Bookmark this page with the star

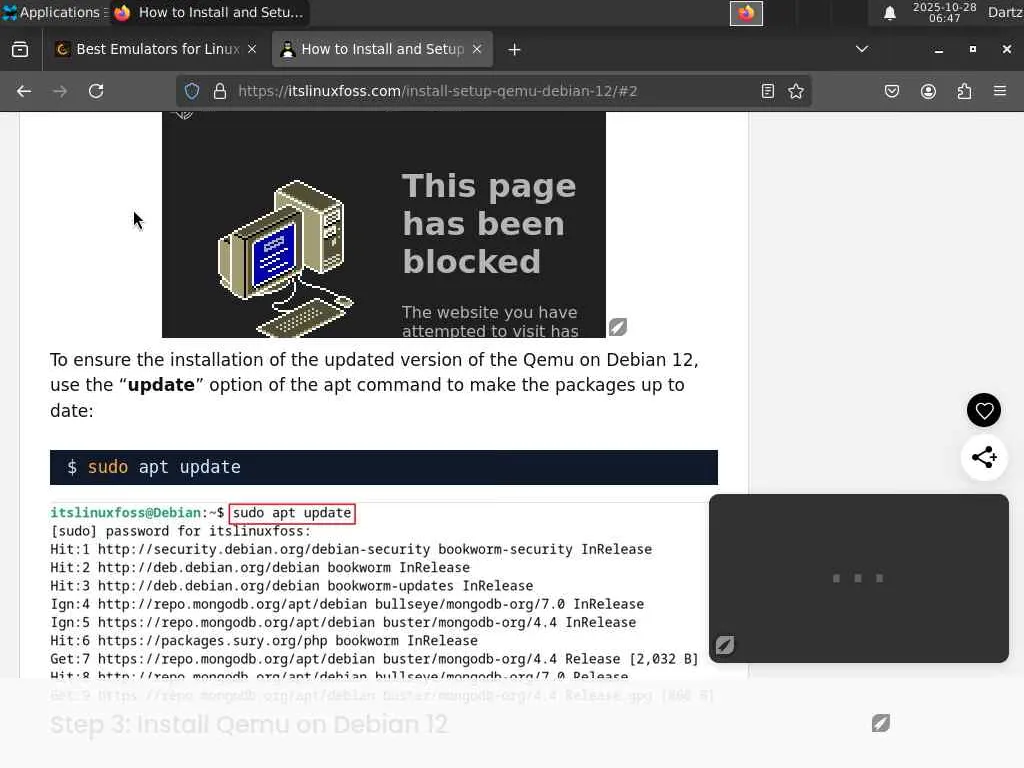coord(795,91)
